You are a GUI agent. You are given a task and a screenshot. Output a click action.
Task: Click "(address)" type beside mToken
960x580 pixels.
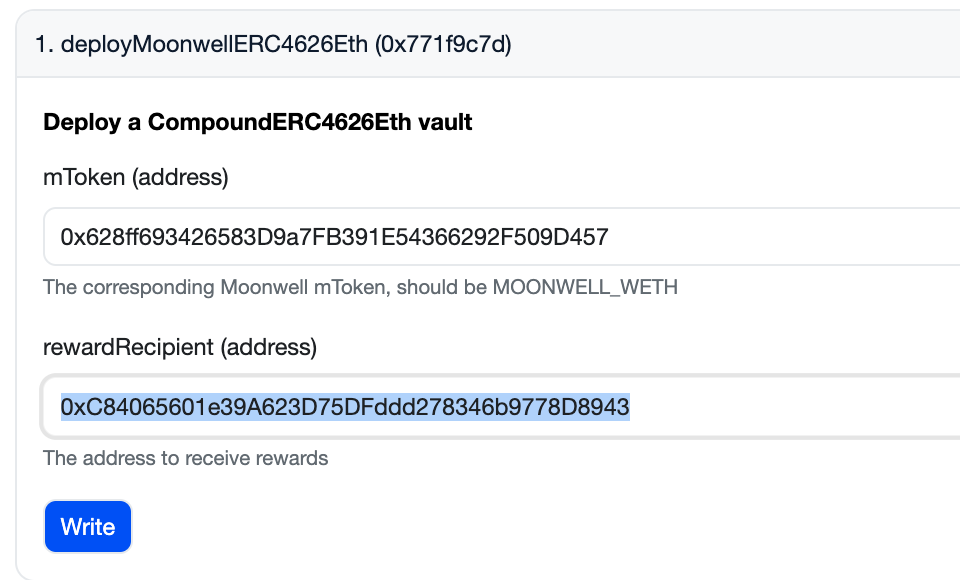click(181, 178)
